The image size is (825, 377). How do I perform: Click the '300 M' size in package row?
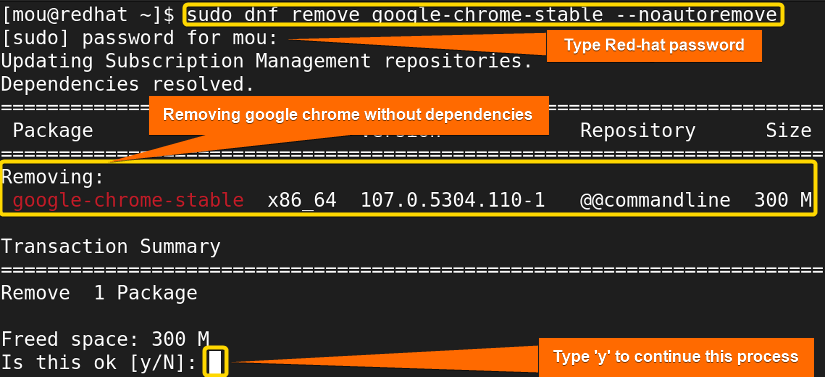(x=782, y=200)
